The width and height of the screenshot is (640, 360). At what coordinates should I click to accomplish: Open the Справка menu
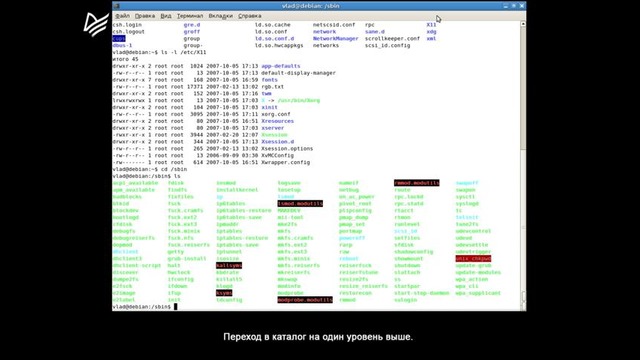[250, 16]
